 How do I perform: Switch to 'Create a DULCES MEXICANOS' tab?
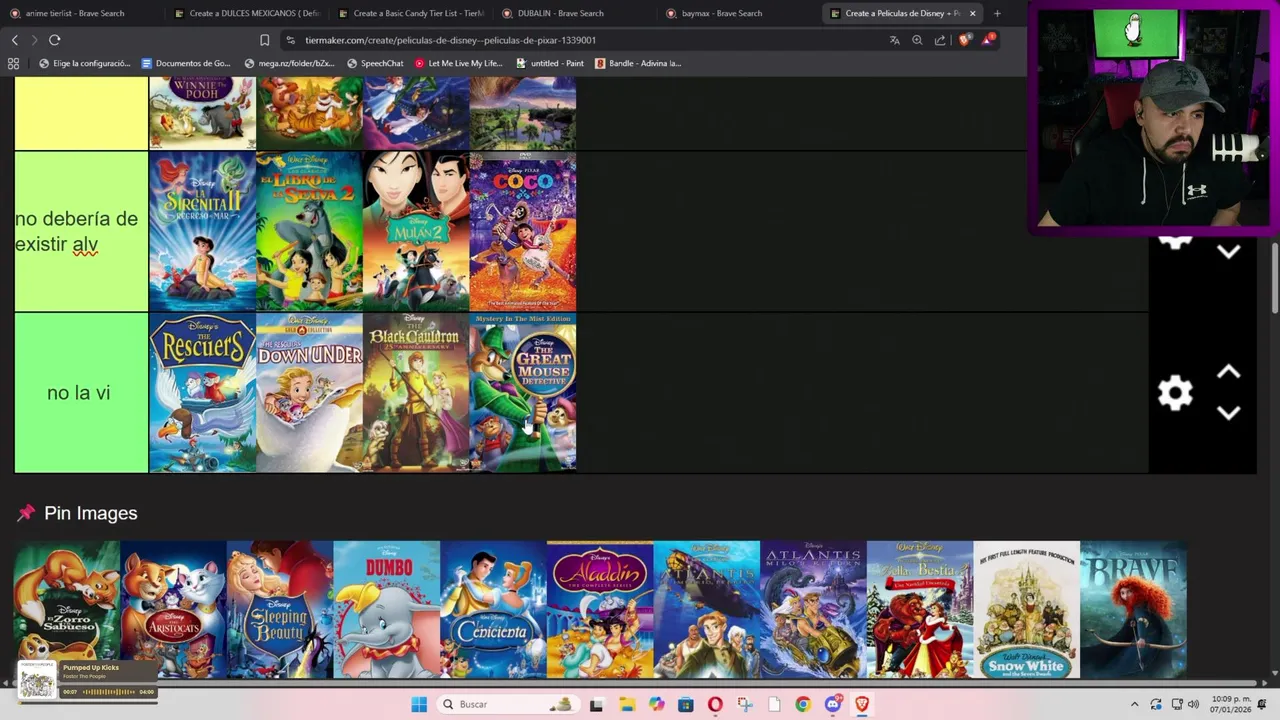pos(246,13)
